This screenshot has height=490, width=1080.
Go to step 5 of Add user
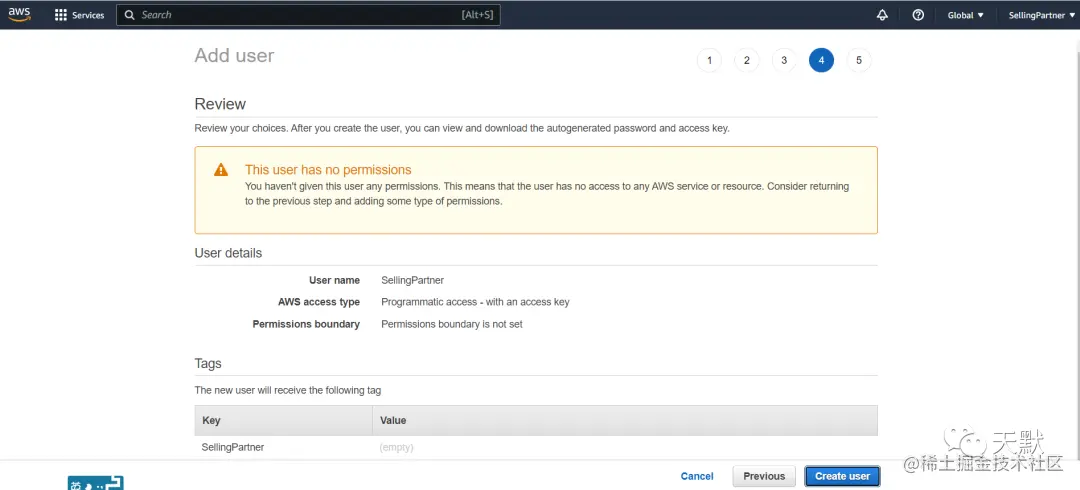coord(859,61)
